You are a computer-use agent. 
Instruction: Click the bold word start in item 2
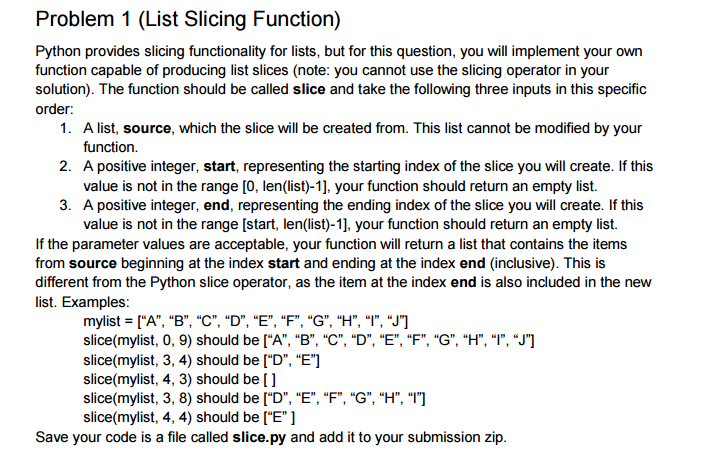point(219,166)
